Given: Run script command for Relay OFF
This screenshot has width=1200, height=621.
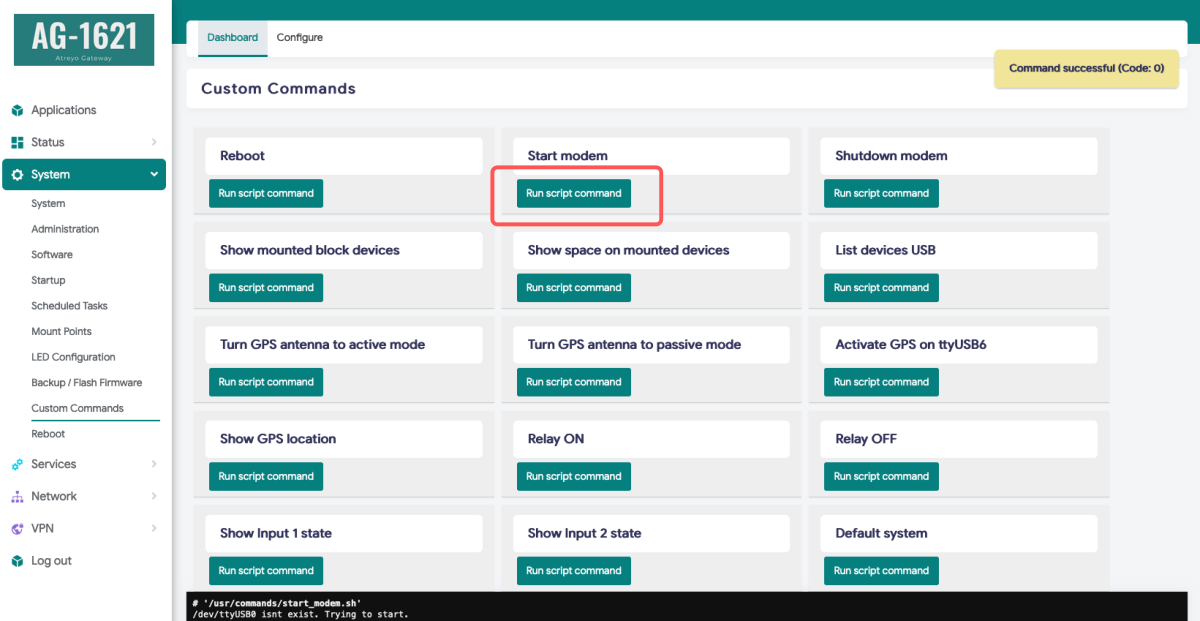Looking at the screenshot, I should click(881, 476).
